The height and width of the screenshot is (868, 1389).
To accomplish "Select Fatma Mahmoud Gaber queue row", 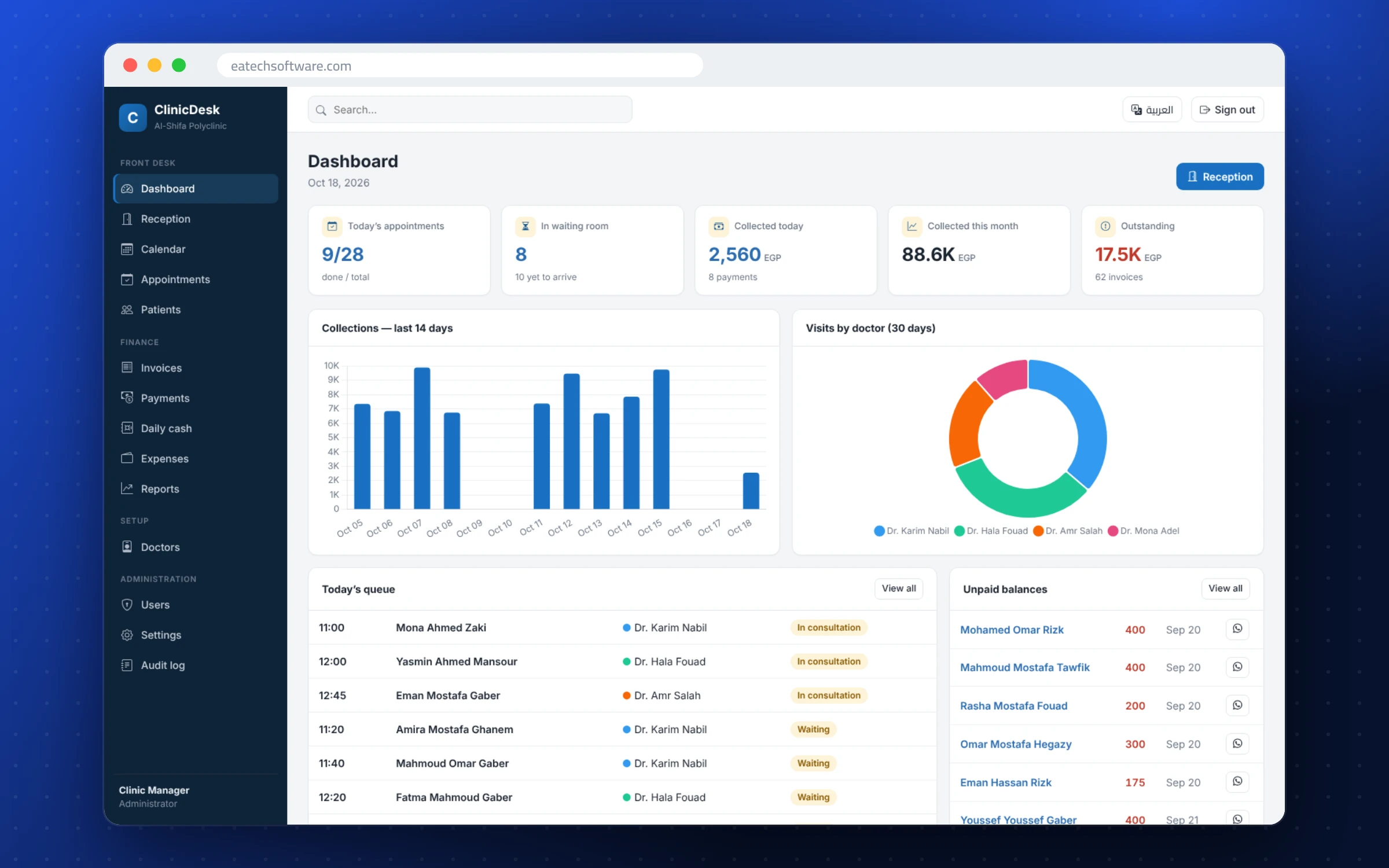I will [622, 797].
